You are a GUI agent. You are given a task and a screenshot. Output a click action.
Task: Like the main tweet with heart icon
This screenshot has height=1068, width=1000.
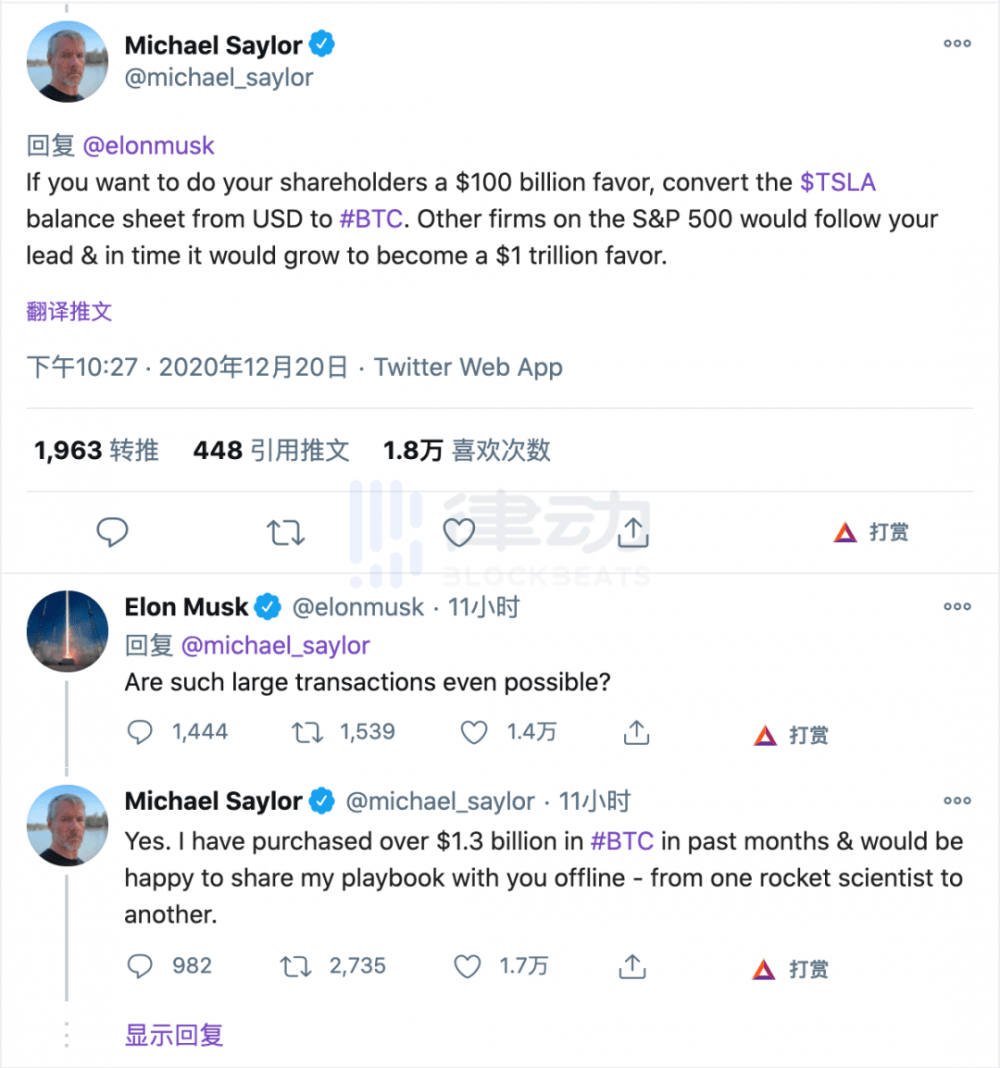coord(459,532)
